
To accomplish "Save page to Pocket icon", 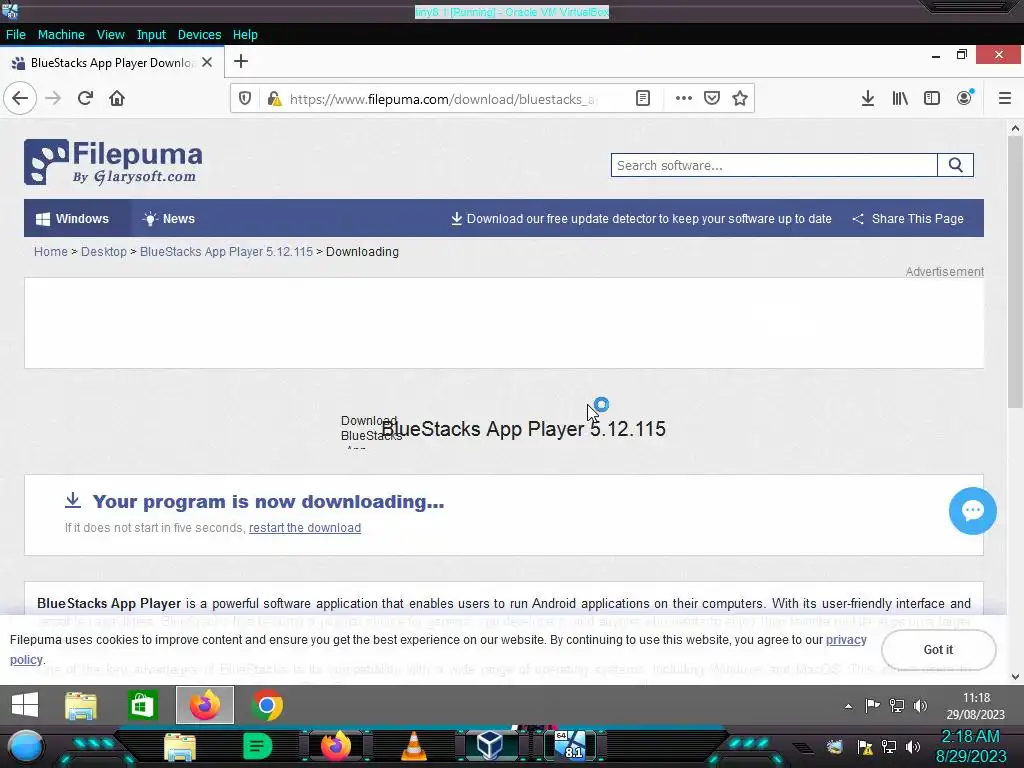I will 712,99.
